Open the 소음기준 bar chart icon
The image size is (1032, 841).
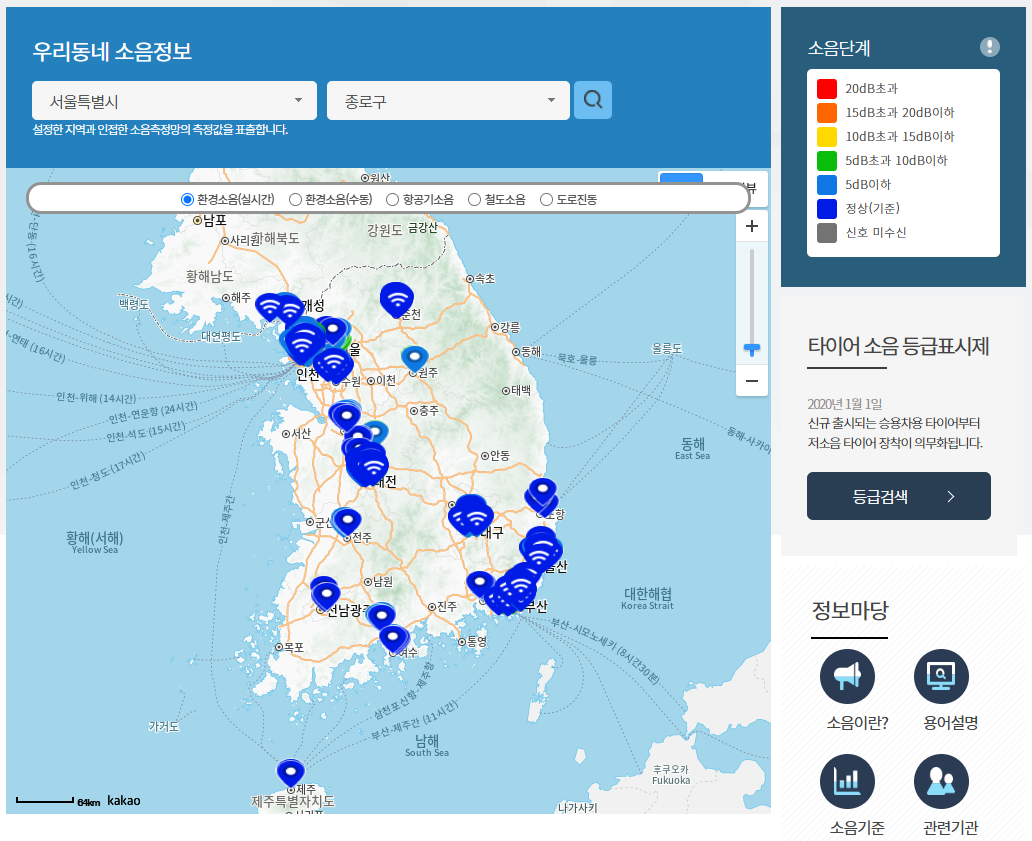[847, 781]
